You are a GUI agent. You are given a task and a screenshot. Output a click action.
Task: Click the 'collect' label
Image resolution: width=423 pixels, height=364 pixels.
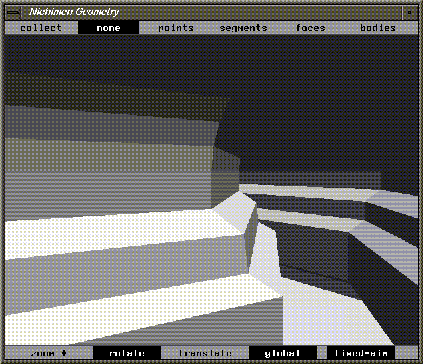tap(41, 28)
